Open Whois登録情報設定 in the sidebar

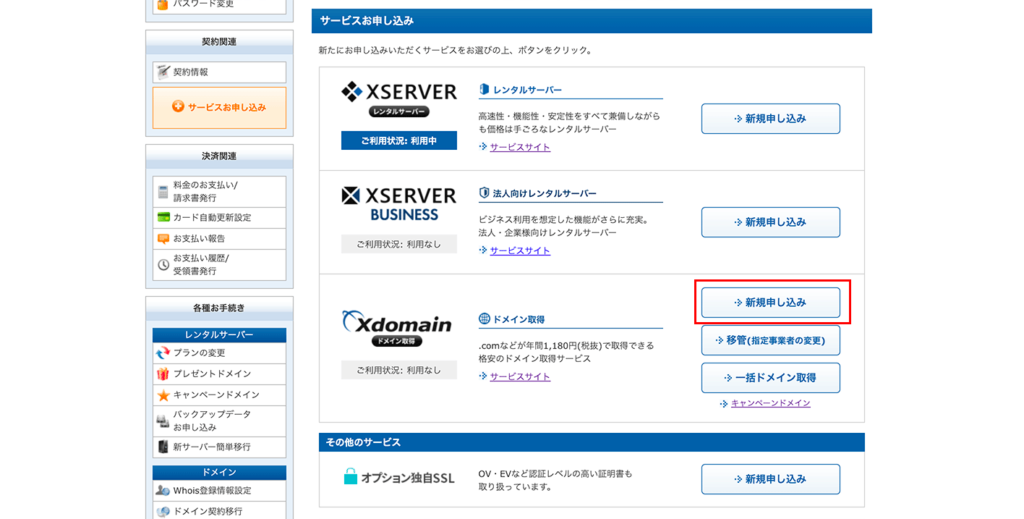click(x=219, y=490)
